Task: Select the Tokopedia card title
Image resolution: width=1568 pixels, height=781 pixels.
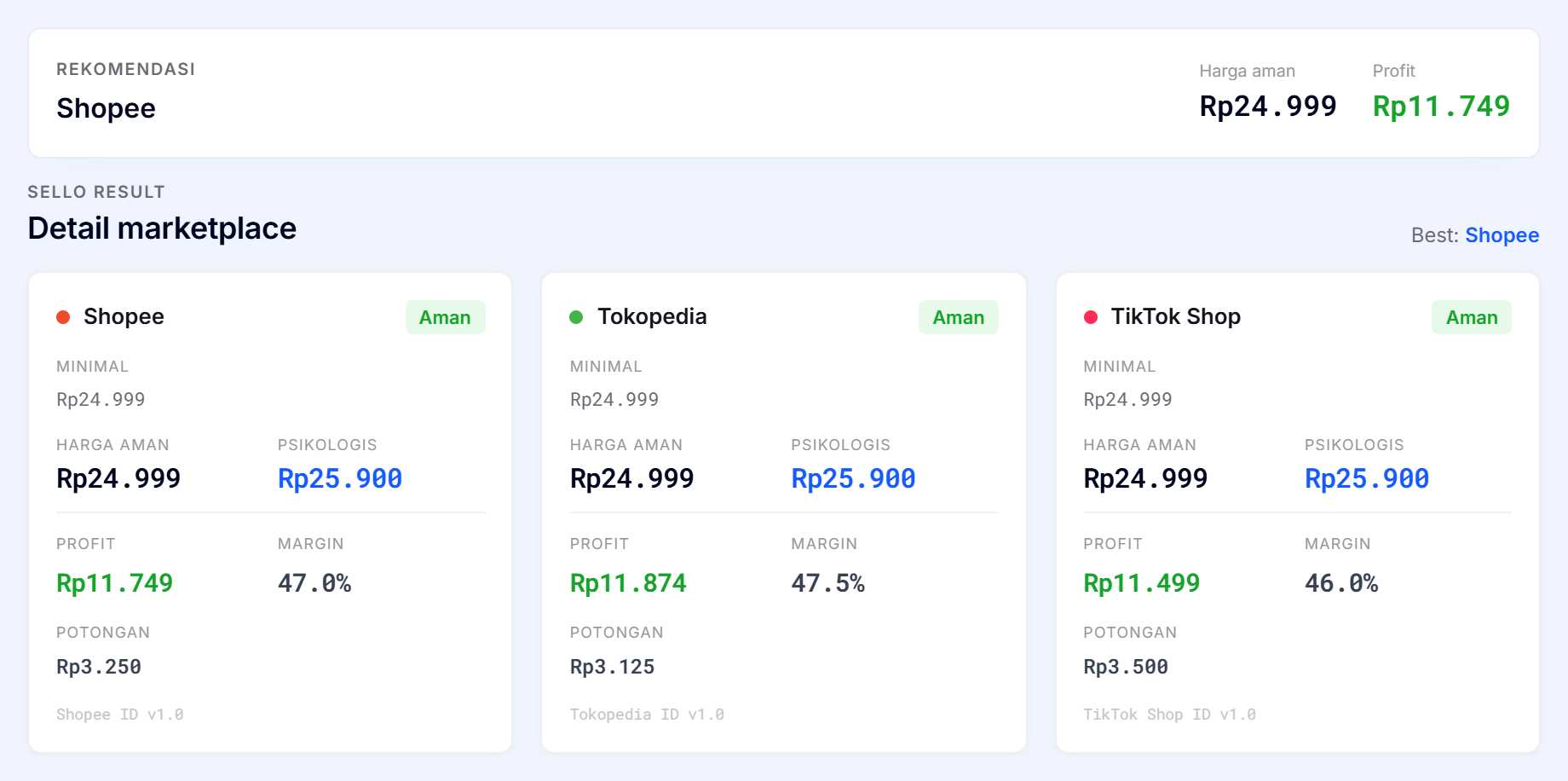Action: pos(652,316)
